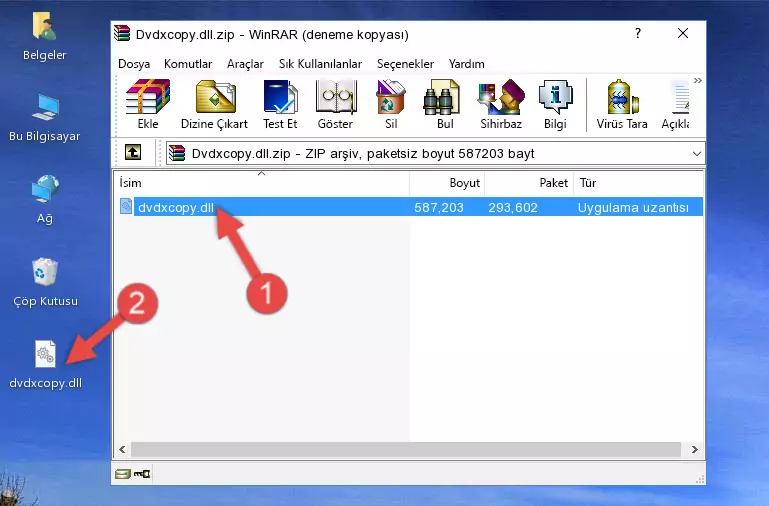
Task: Sort by İsim column header
Action: [262, 183]
